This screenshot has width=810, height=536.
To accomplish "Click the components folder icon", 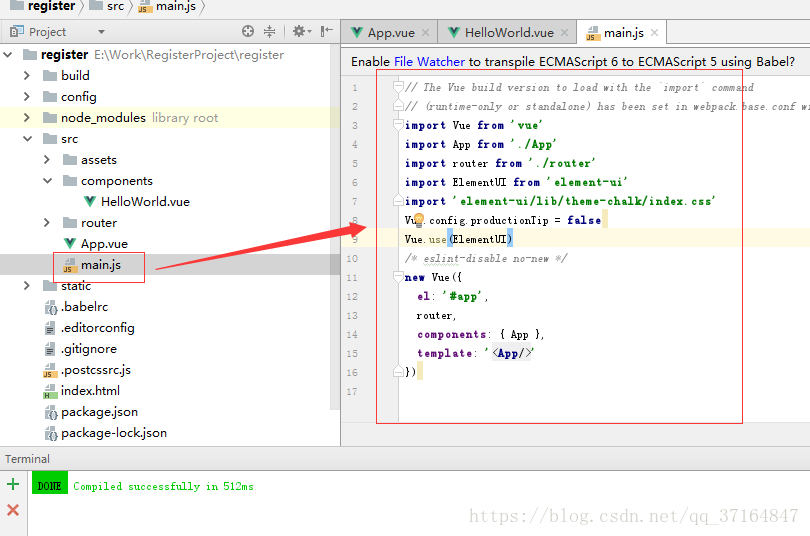I will [x=70, y=181].
